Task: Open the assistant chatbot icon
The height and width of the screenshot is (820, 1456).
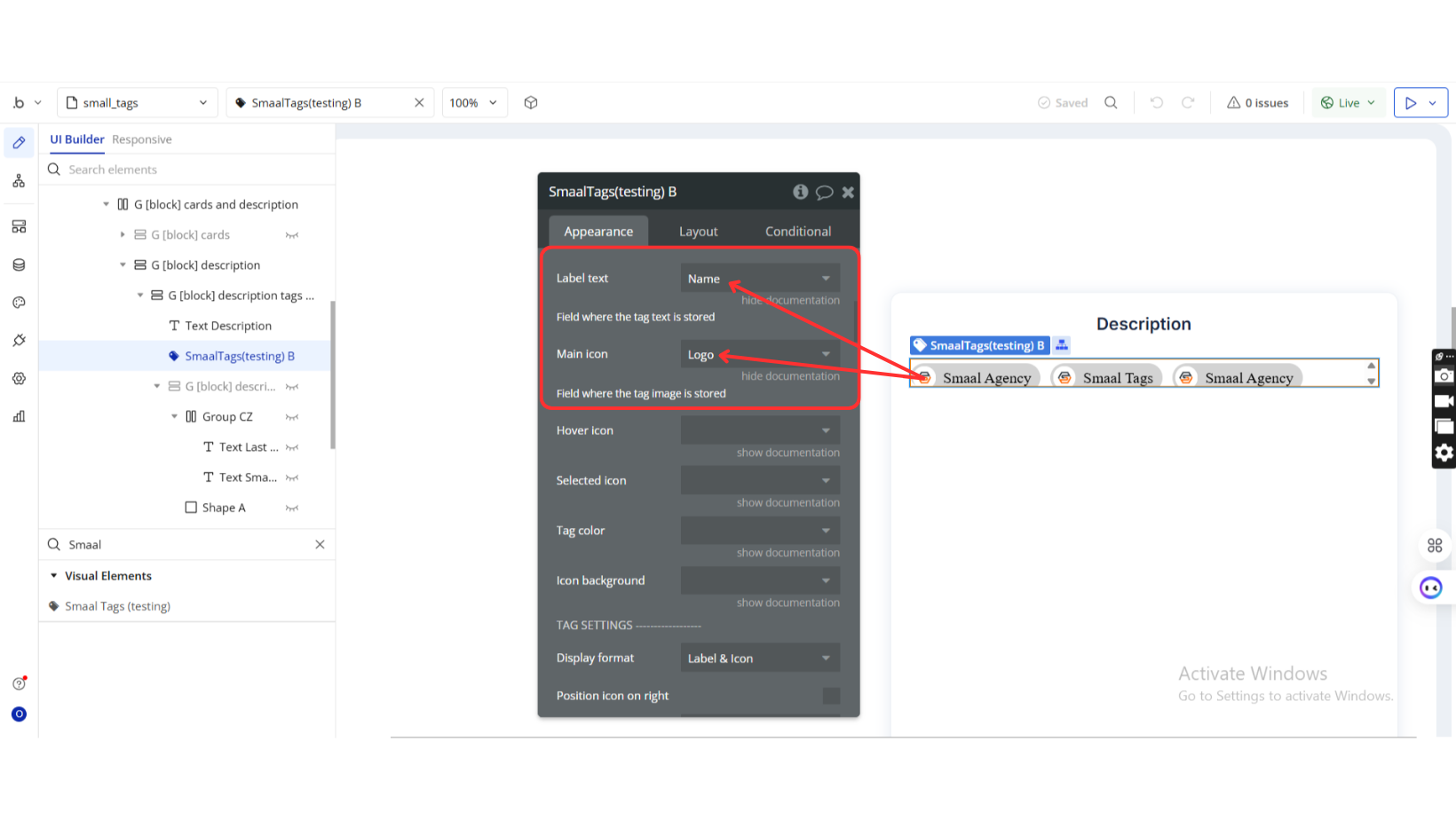Action: [1431, 587]
